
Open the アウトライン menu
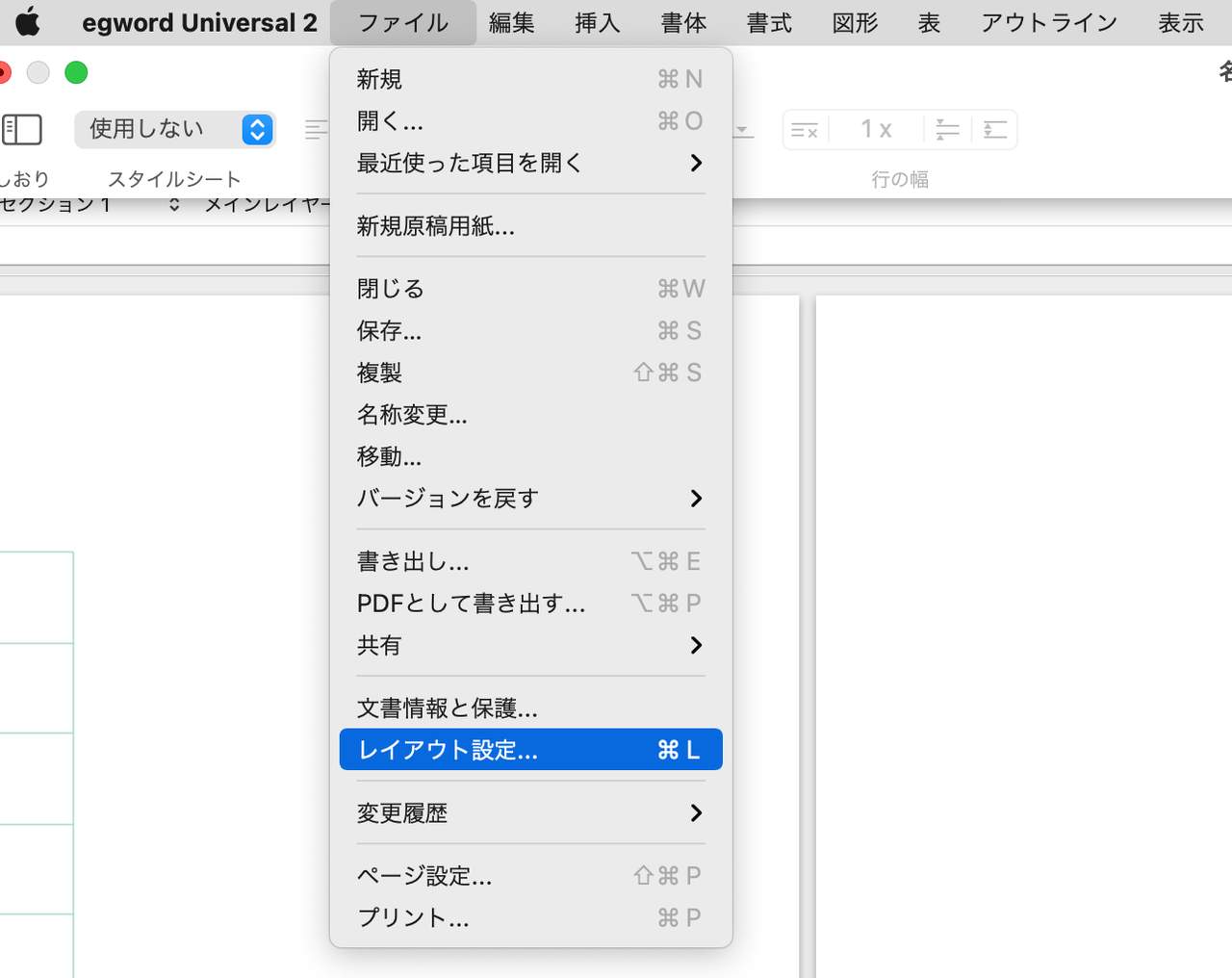[x=1049, y=22]
